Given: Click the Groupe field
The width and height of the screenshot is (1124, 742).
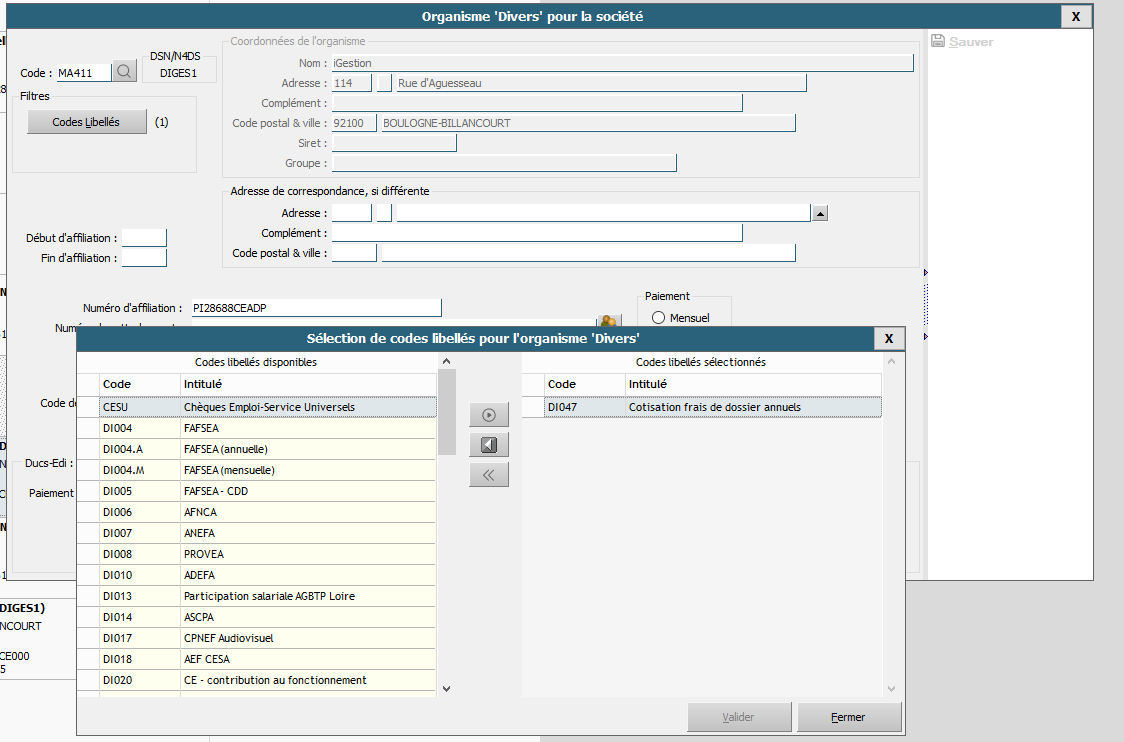Looking at the screenshot, I should click(x=504, y=163).
